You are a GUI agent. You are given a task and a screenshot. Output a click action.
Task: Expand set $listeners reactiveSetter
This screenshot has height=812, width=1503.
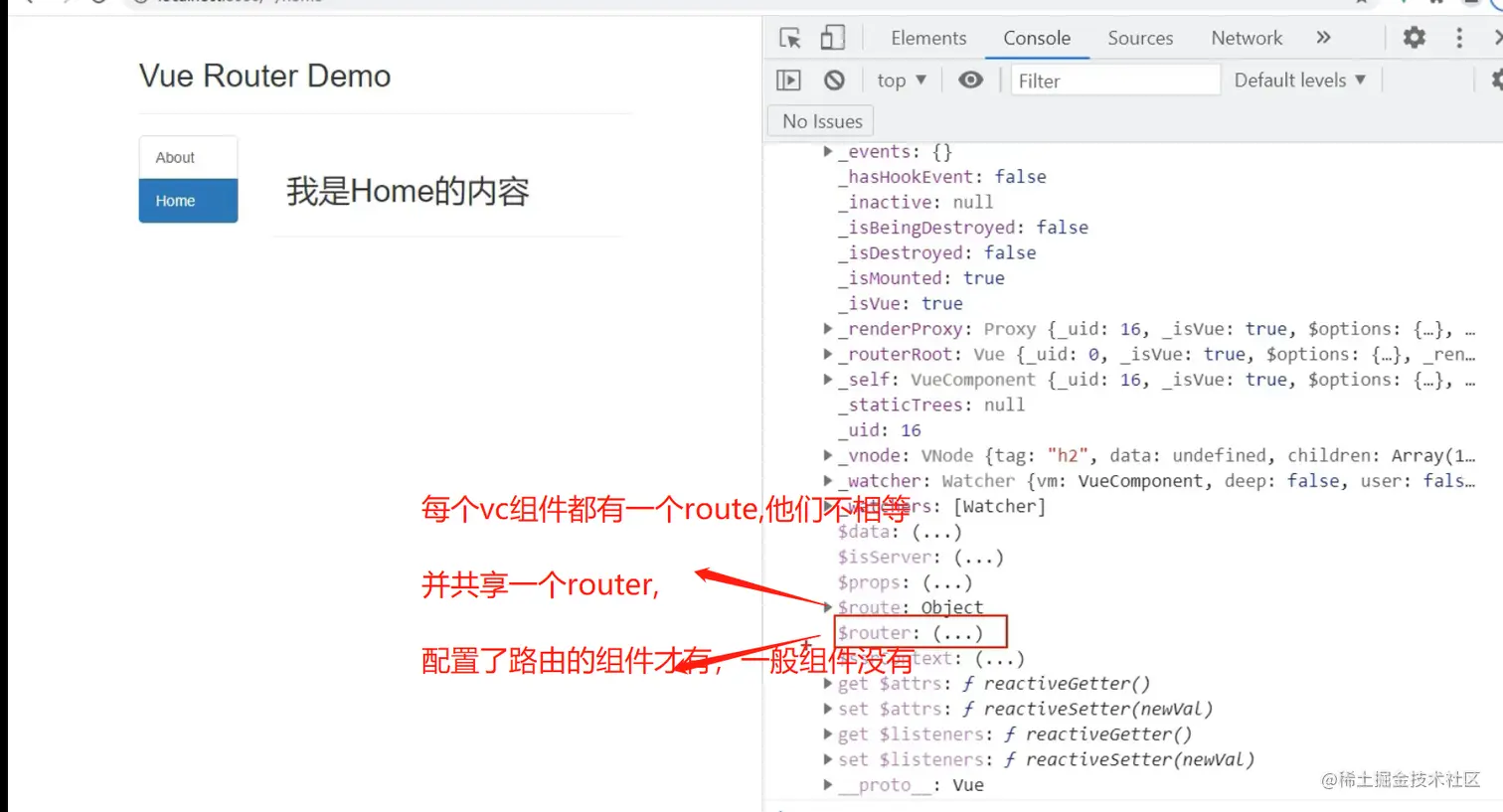[x=827, y=759]
